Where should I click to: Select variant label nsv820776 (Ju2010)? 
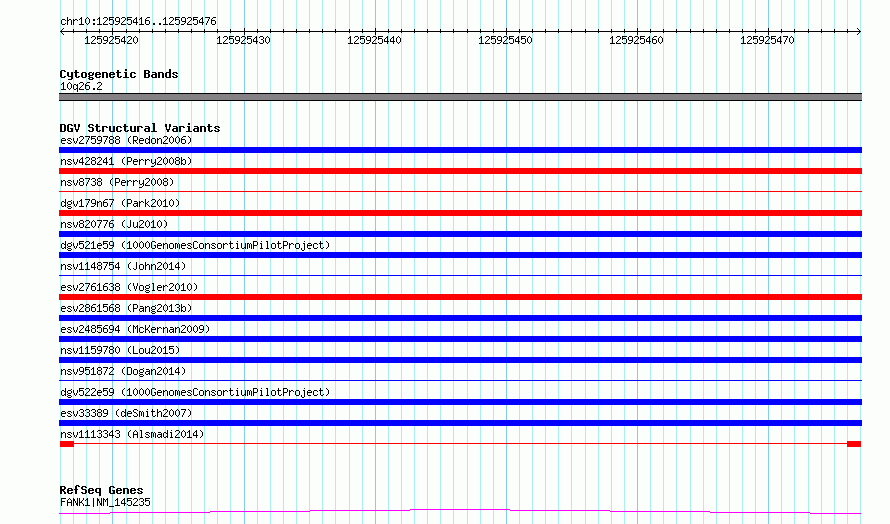coord(114,224)
